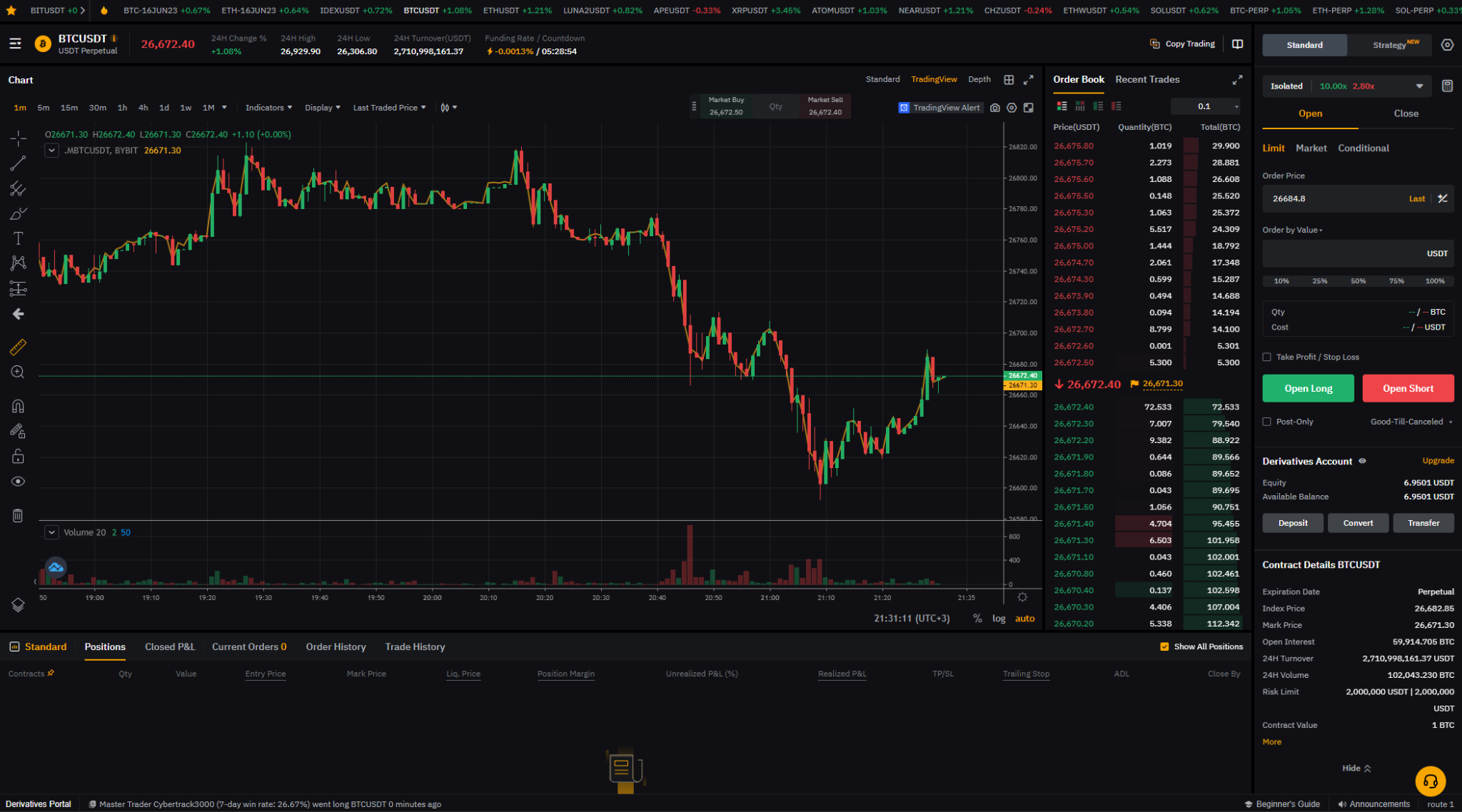Screen dimensions: 1462x812
Task: Open the Trade History tab
Action: 415,646
